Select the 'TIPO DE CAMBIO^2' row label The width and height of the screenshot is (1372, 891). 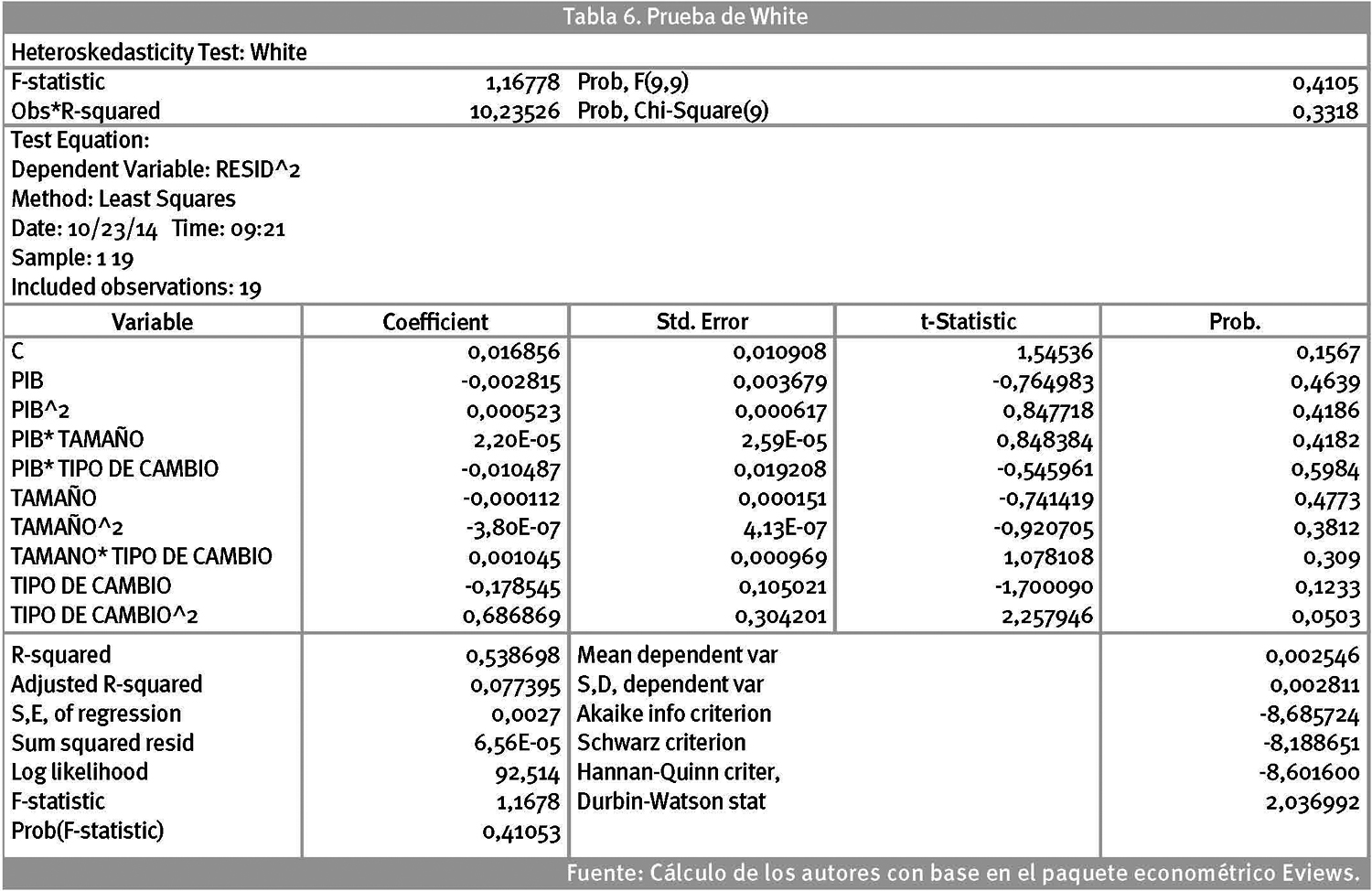[x=104, y=616]
